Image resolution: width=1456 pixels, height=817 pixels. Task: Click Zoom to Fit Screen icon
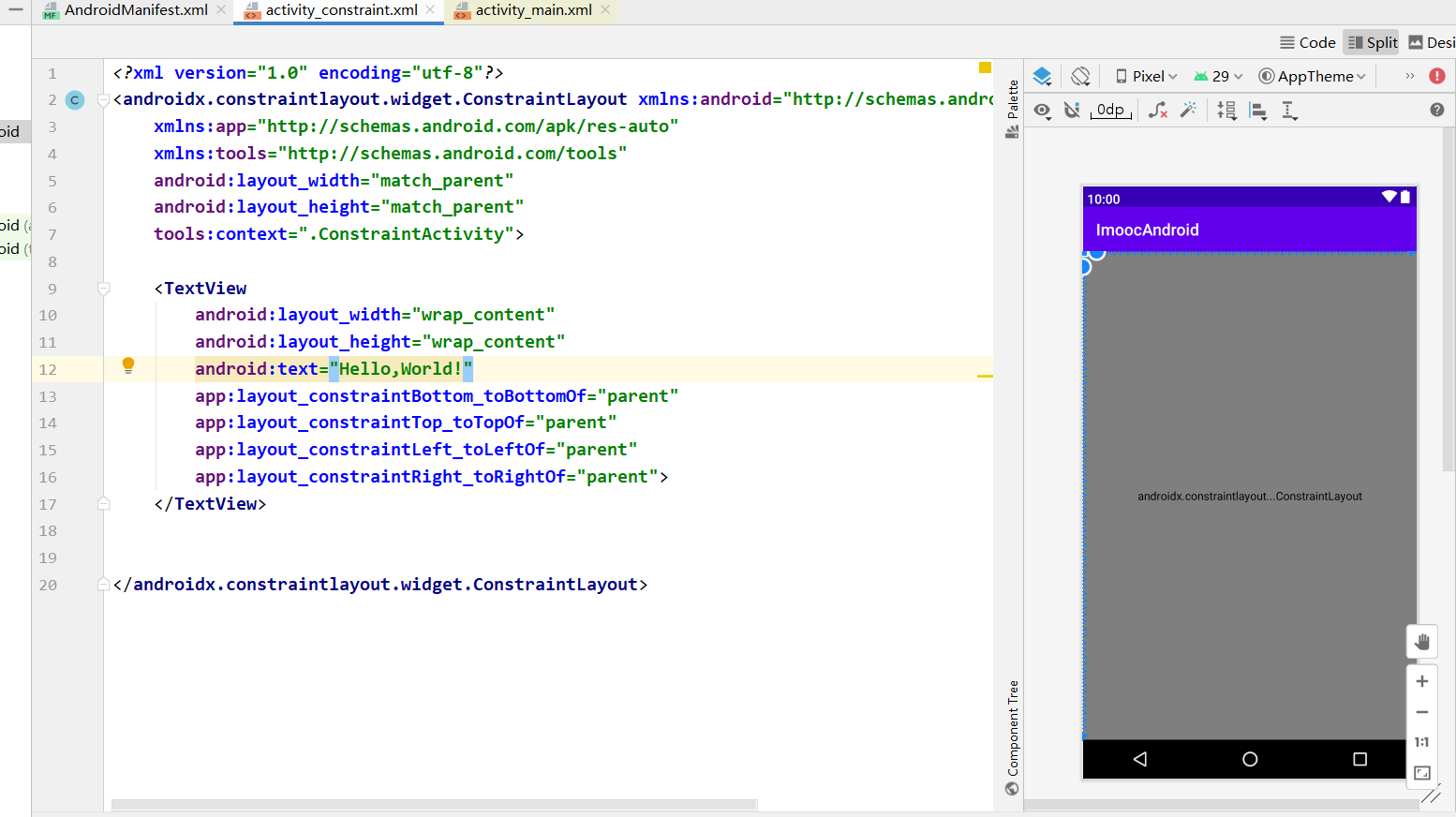pos(1422,773)
